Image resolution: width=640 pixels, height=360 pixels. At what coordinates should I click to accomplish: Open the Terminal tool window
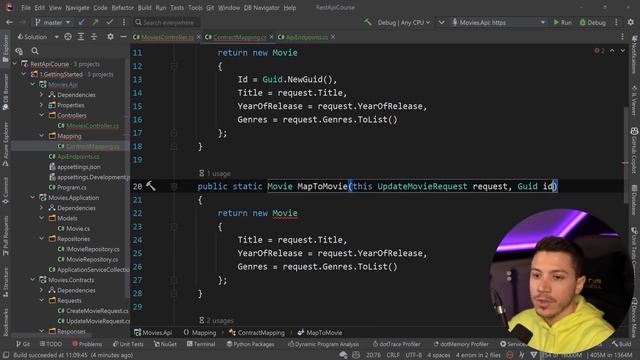[x=201, y=344]
